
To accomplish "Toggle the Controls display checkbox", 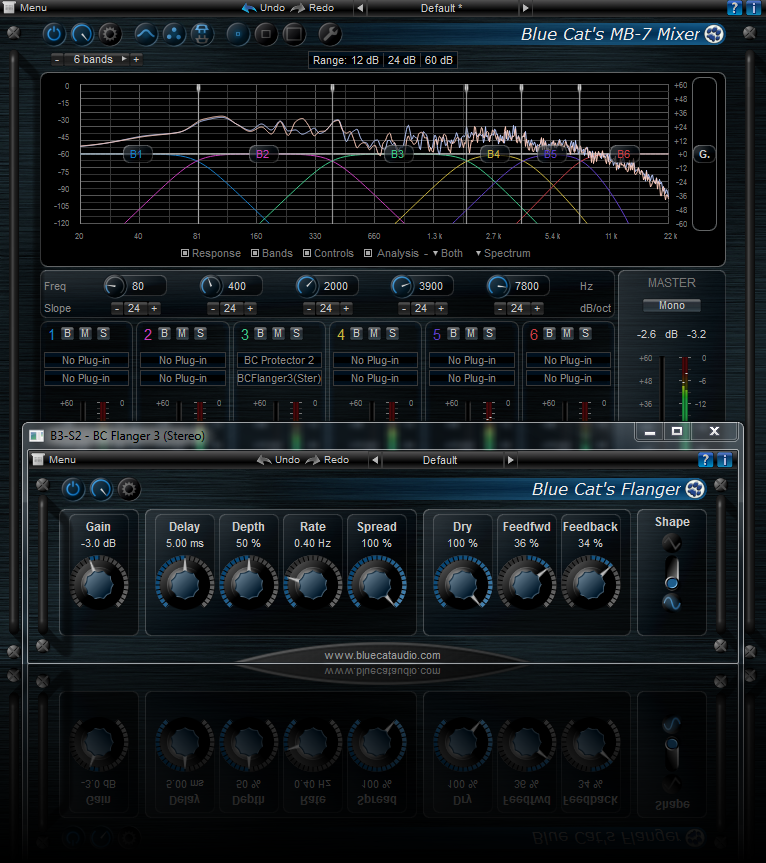I will (307, 253).
